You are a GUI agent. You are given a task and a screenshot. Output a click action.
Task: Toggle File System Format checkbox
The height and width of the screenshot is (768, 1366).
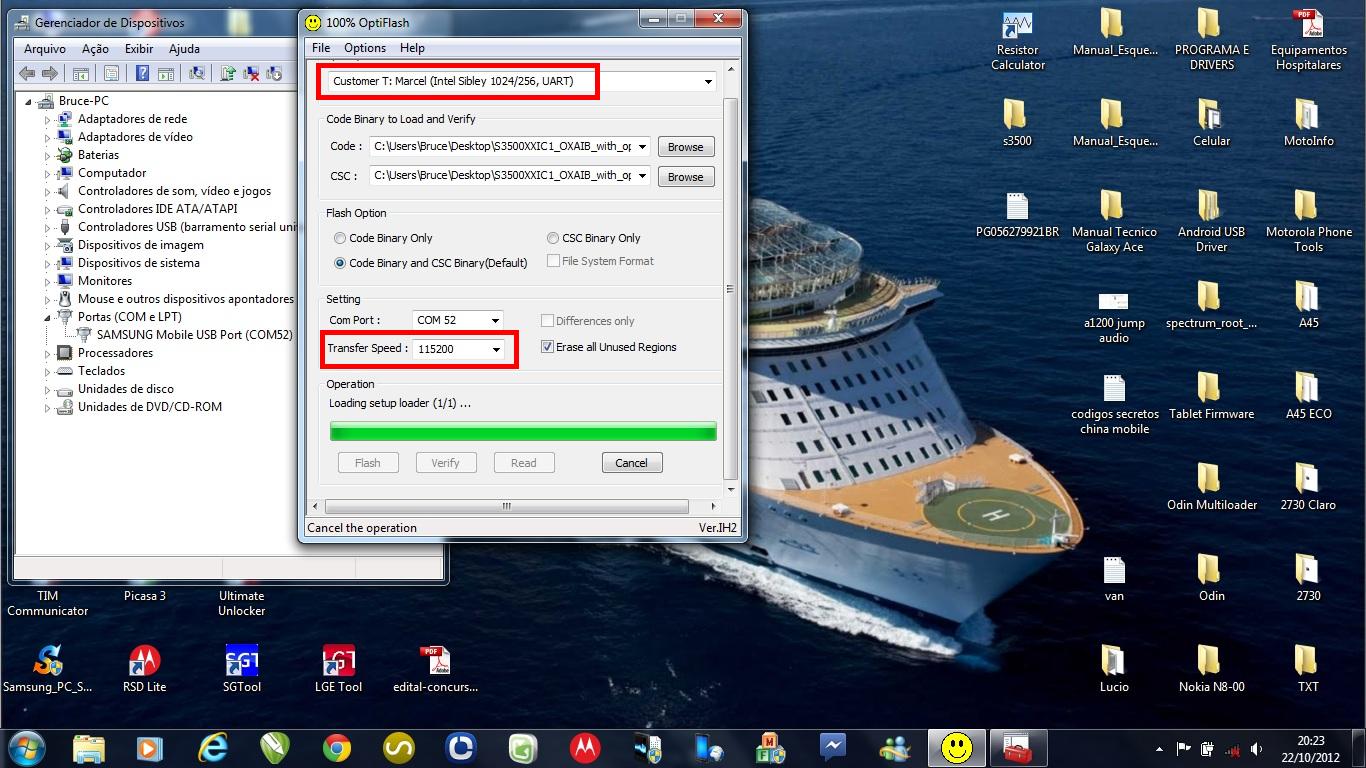(x=600, y=261)
